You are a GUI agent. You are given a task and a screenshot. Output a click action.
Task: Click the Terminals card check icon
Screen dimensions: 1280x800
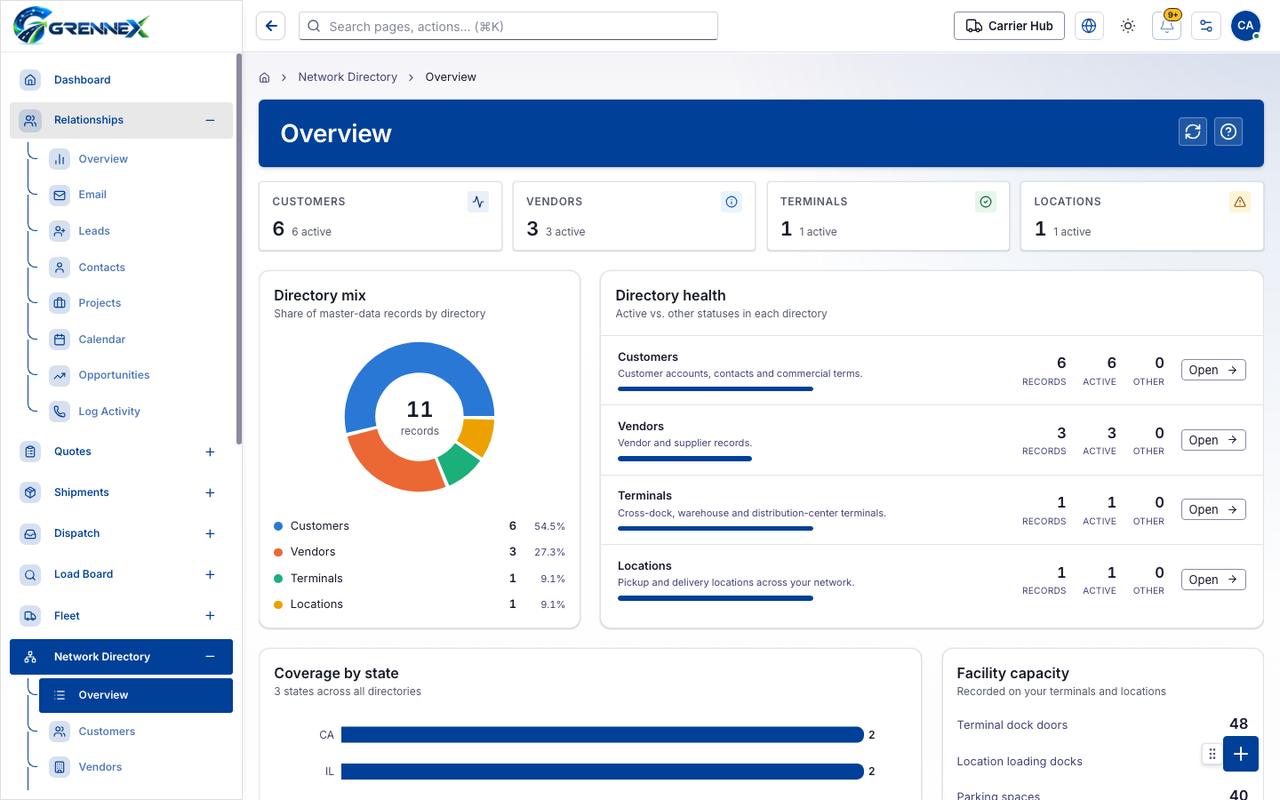(x=986, y=202)
